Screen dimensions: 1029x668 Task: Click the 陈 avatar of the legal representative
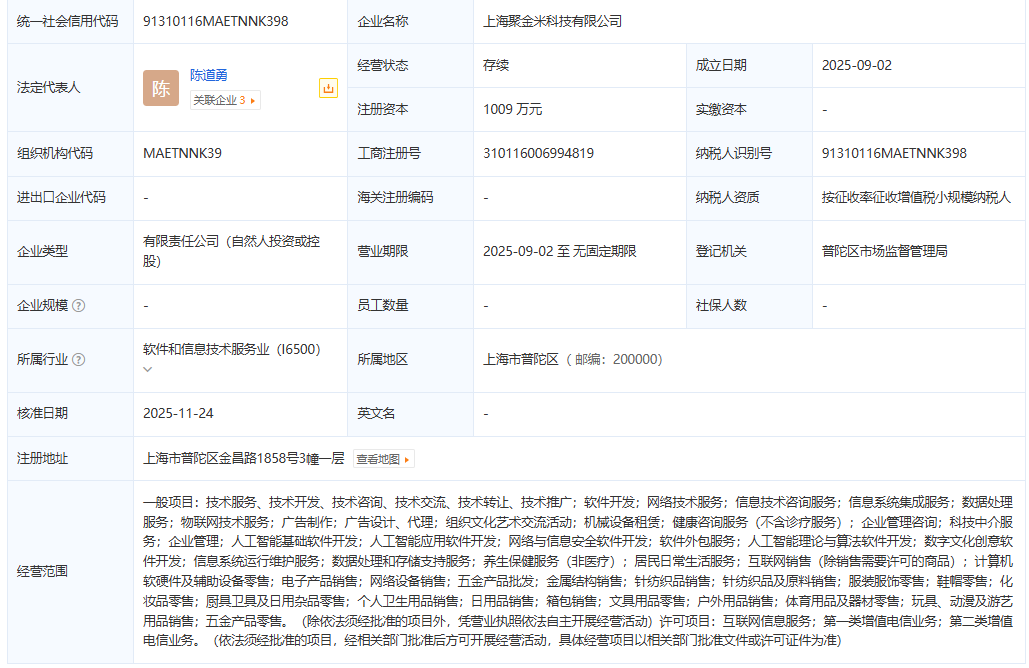(x=161, y=88)
